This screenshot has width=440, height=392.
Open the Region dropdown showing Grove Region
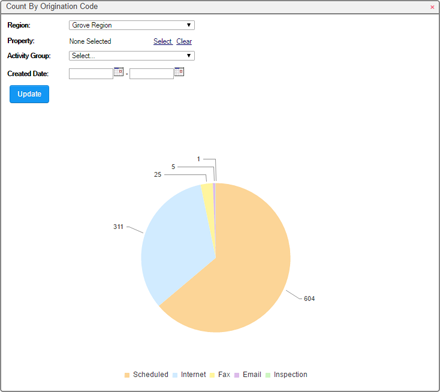coord(132,25)
